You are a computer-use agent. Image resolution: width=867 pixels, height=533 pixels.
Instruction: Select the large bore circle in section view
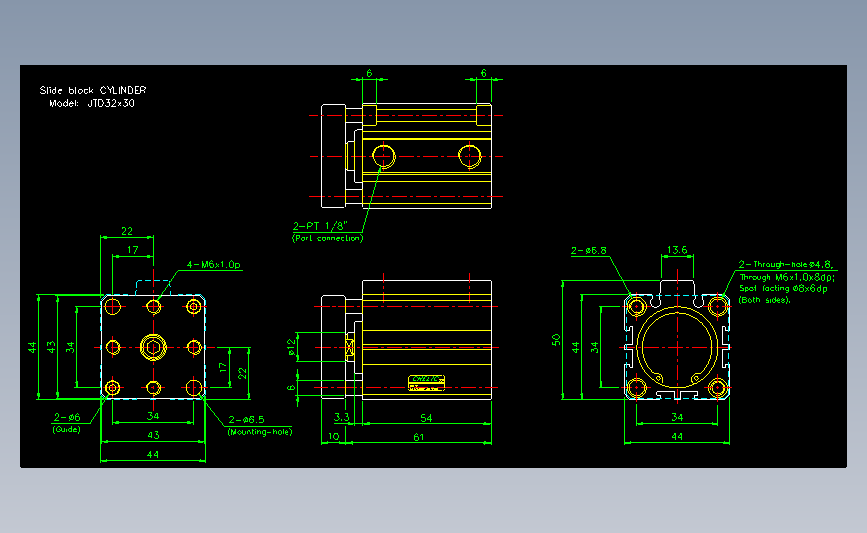pos(677,347)
